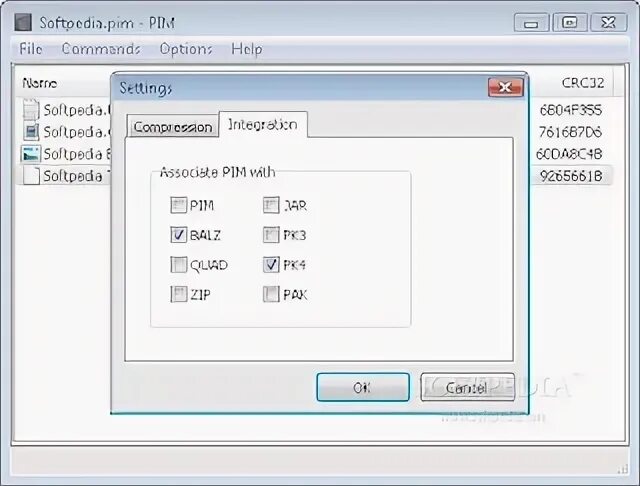The image size is (640, 486).
Task: Sort by the CRC32 column header
Action: tap(582, 83)
